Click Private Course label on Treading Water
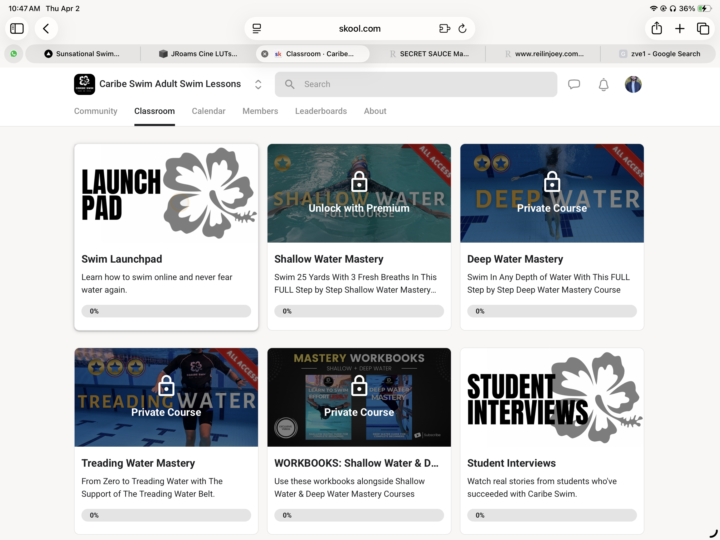This screenshot has width=720, height=540. point(166,412)
